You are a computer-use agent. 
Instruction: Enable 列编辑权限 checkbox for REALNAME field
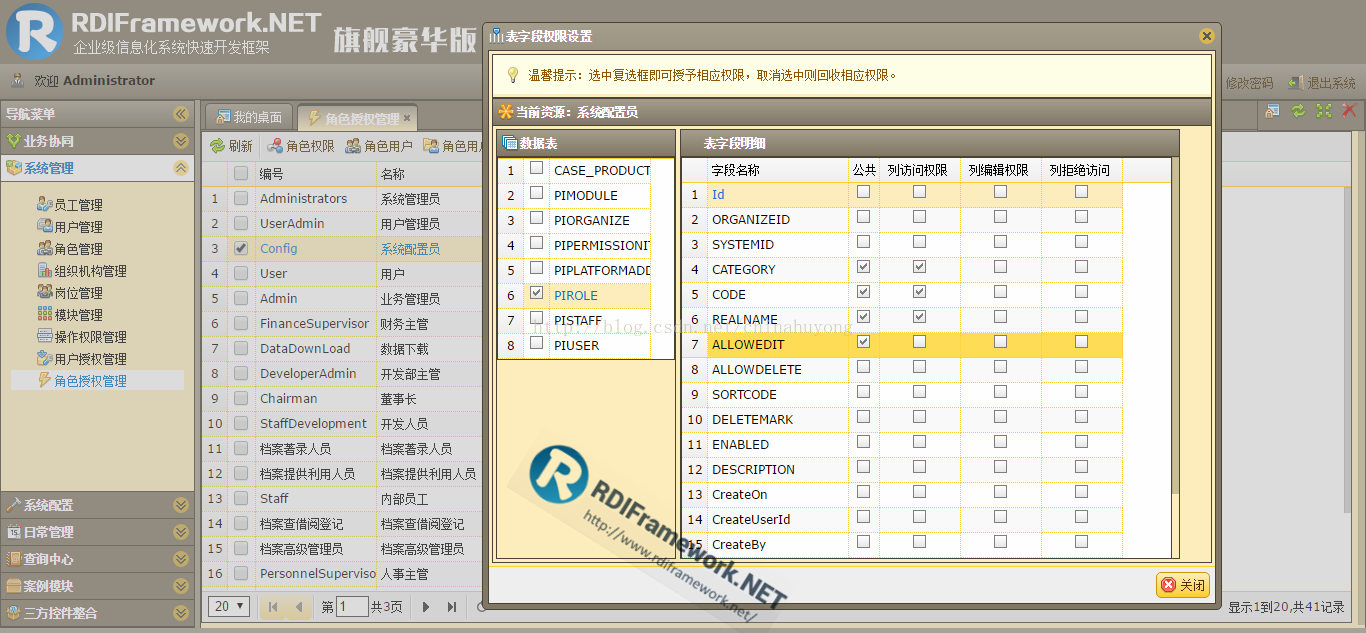click(1000, 318)
